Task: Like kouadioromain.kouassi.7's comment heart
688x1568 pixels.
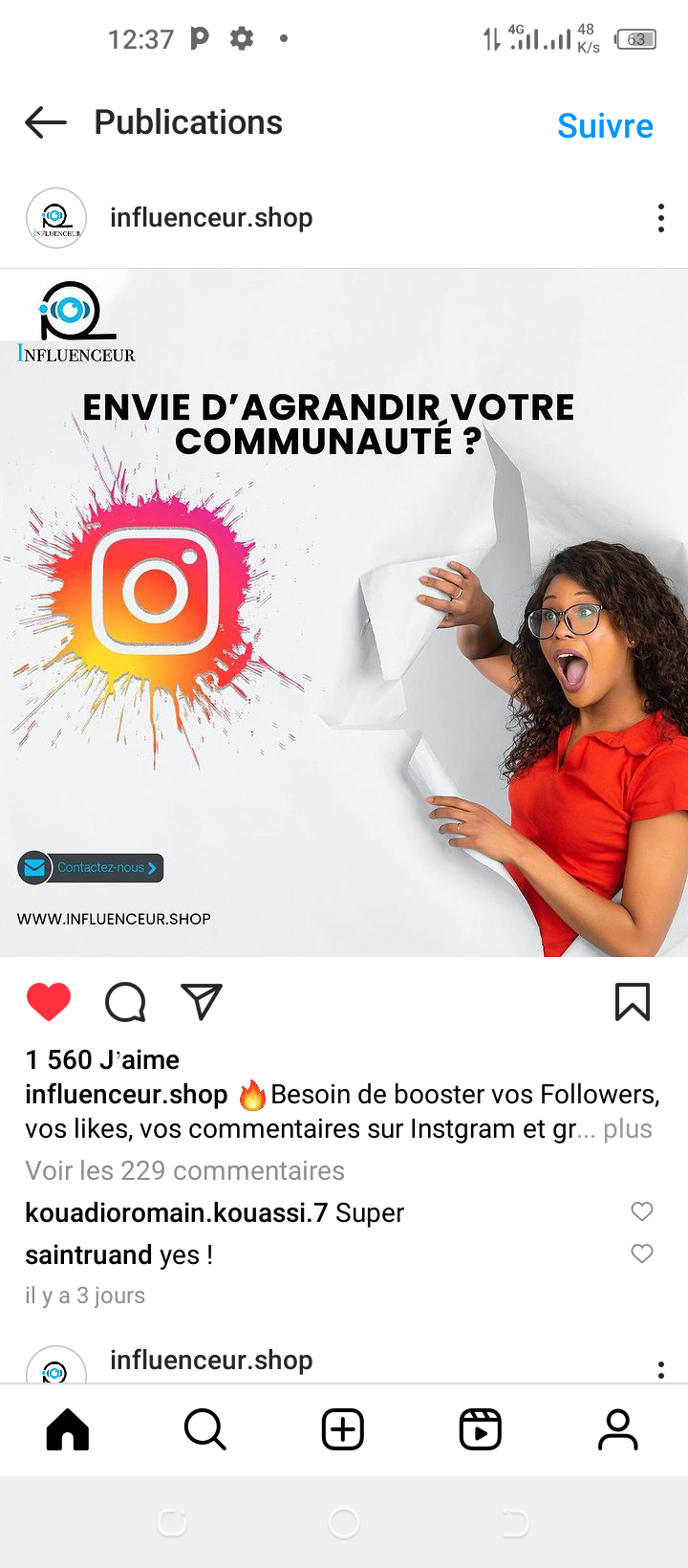Action: [642, 1211]
